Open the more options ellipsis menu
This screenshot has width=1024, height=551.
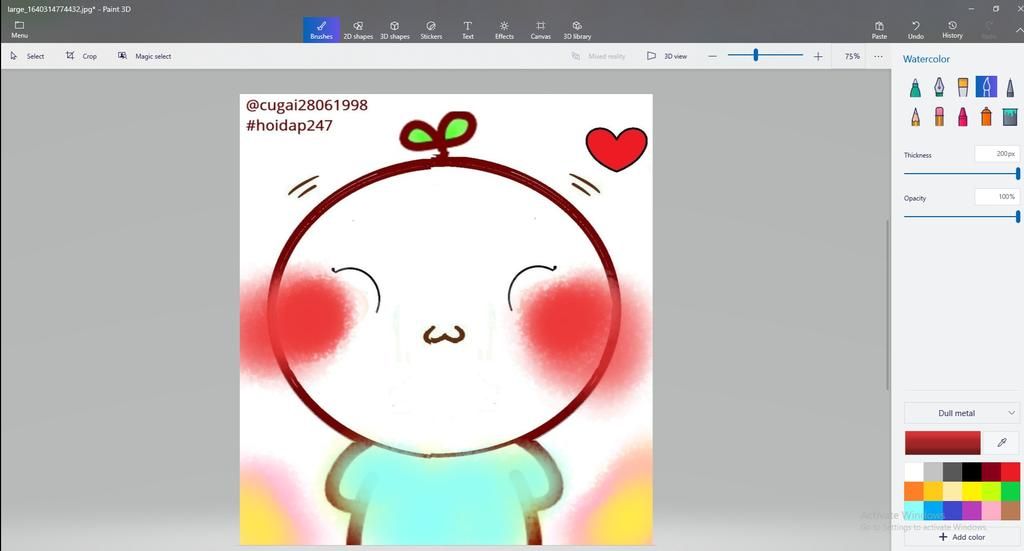coord(878,56)
